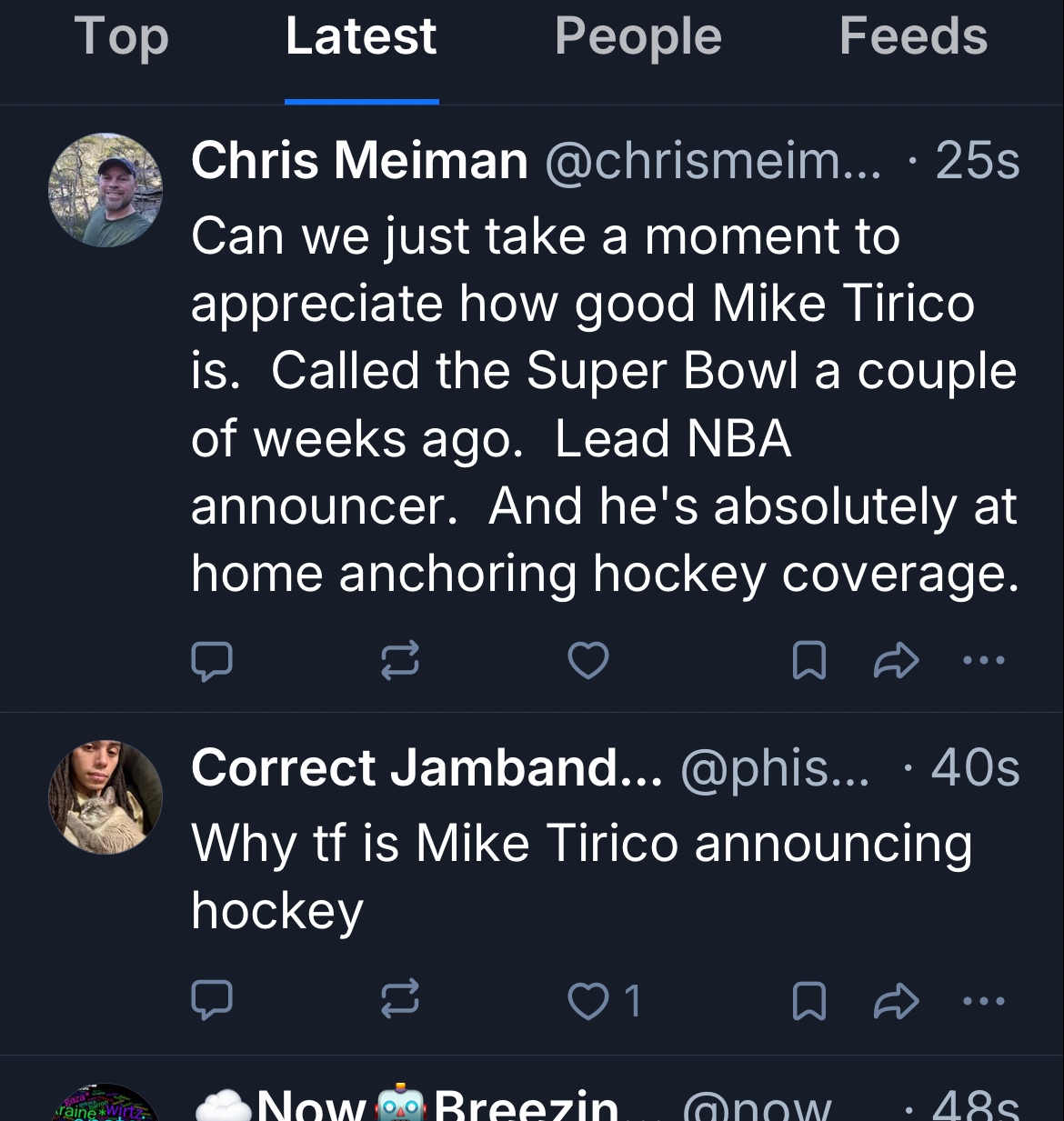View Correct Jamband's avatar photo
Screen dimensions: 1064x1121
point(105,797)
